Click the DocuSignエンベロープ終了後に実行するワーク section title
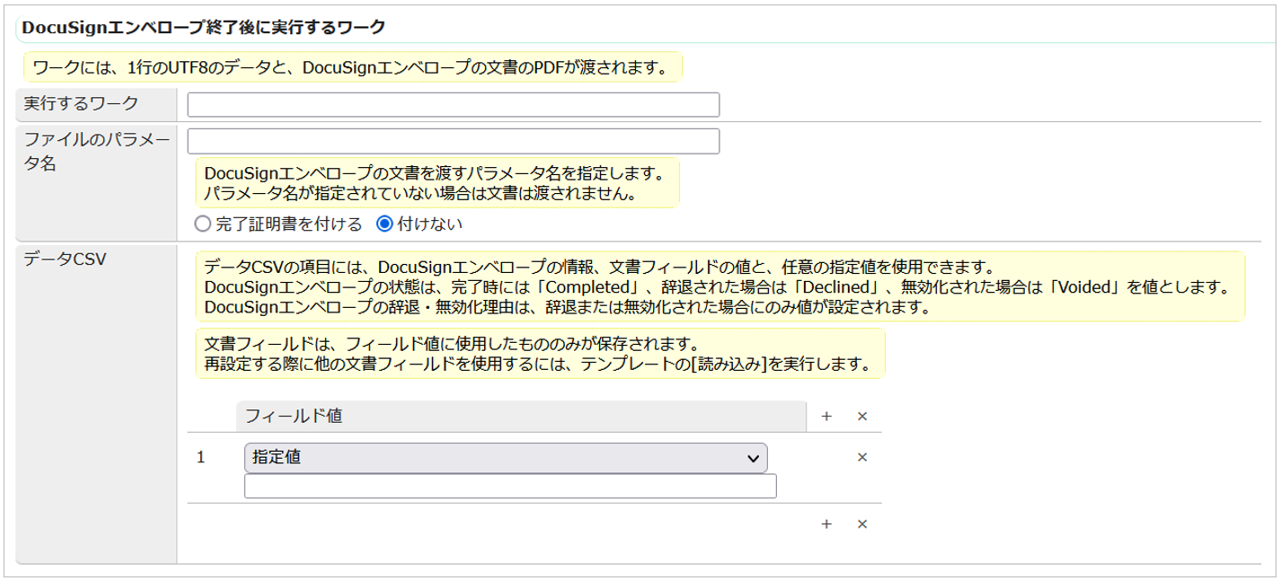 coord(203,27)
